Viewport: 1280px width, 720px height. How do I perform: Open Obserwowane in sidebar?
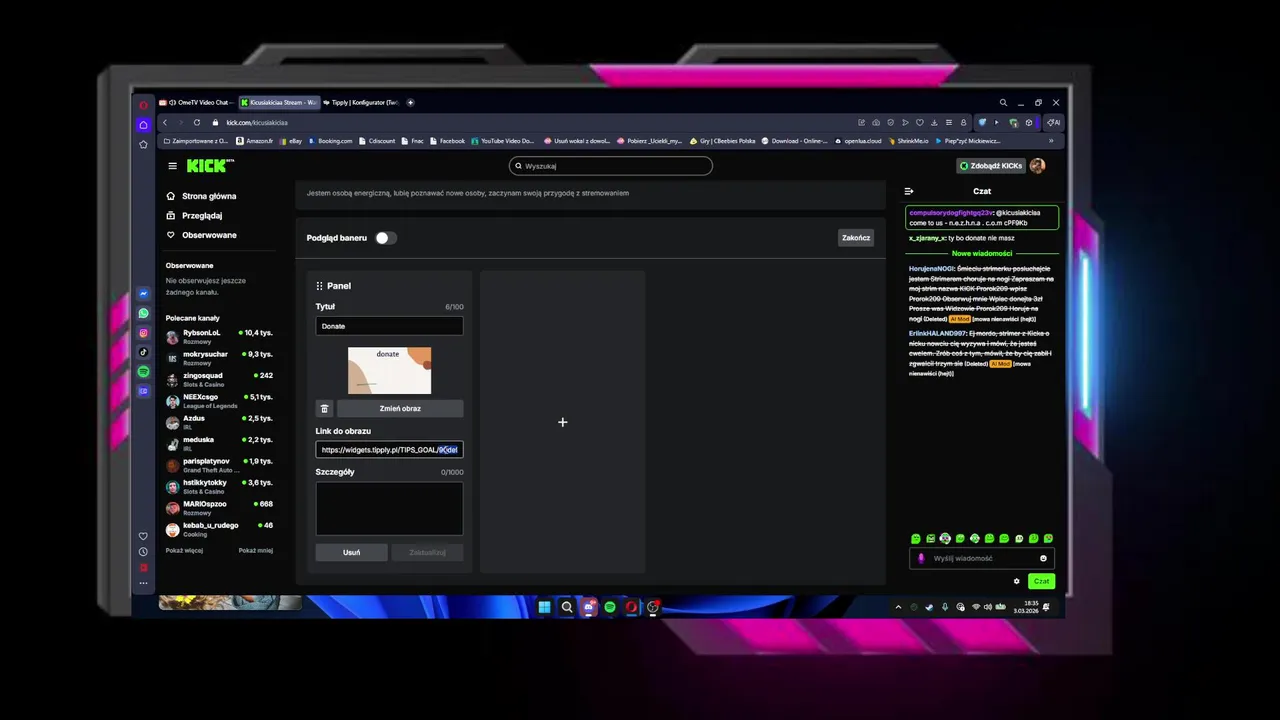(202, 235)
